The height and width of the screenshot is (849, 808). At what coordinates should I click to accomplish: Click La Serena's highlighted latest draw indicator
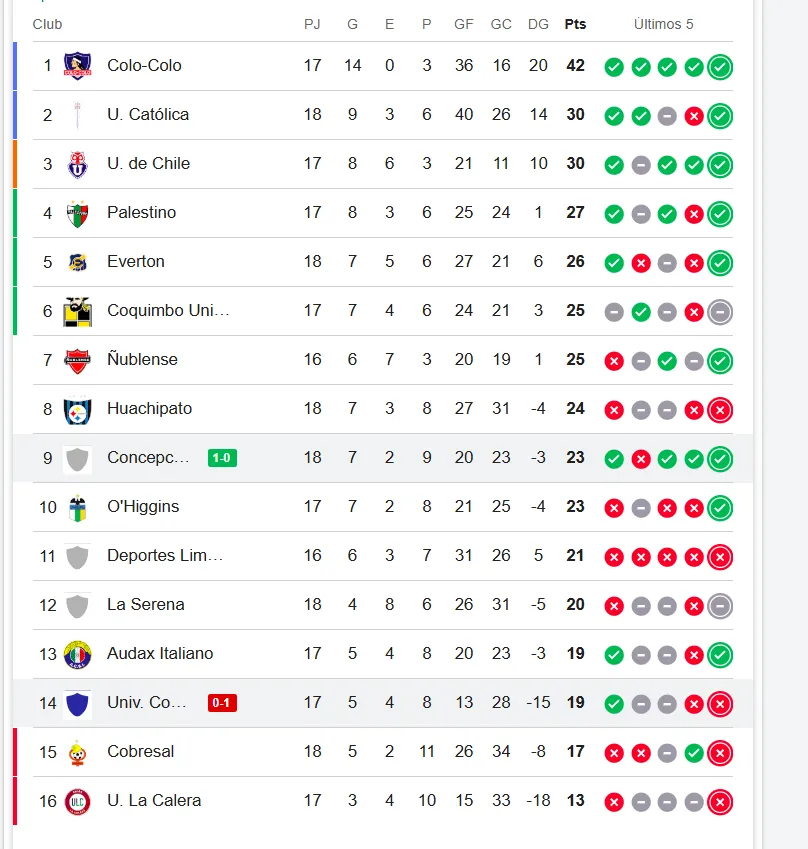click(720, 606)
